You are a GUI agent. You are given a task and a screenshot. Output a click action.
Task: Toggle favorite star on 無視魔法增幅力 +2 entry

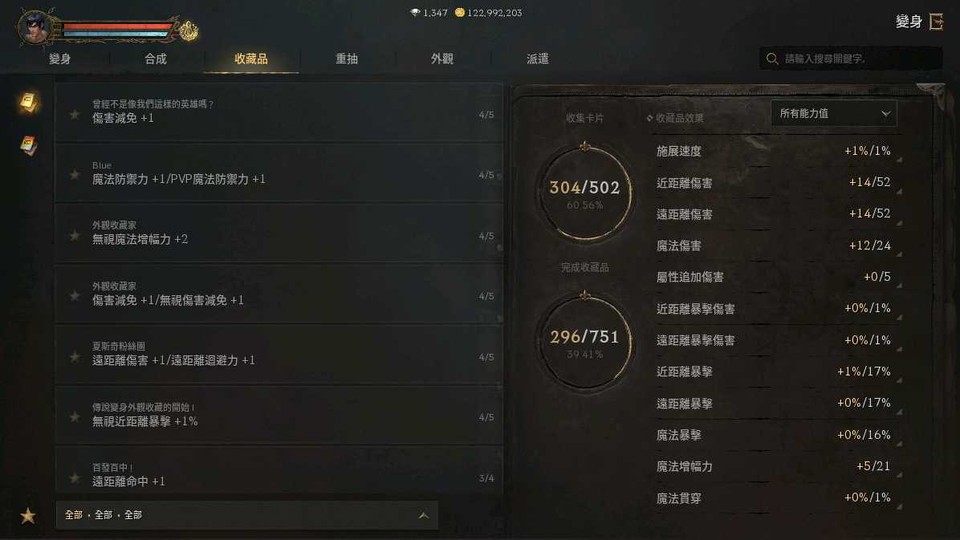tap(75, 236)
